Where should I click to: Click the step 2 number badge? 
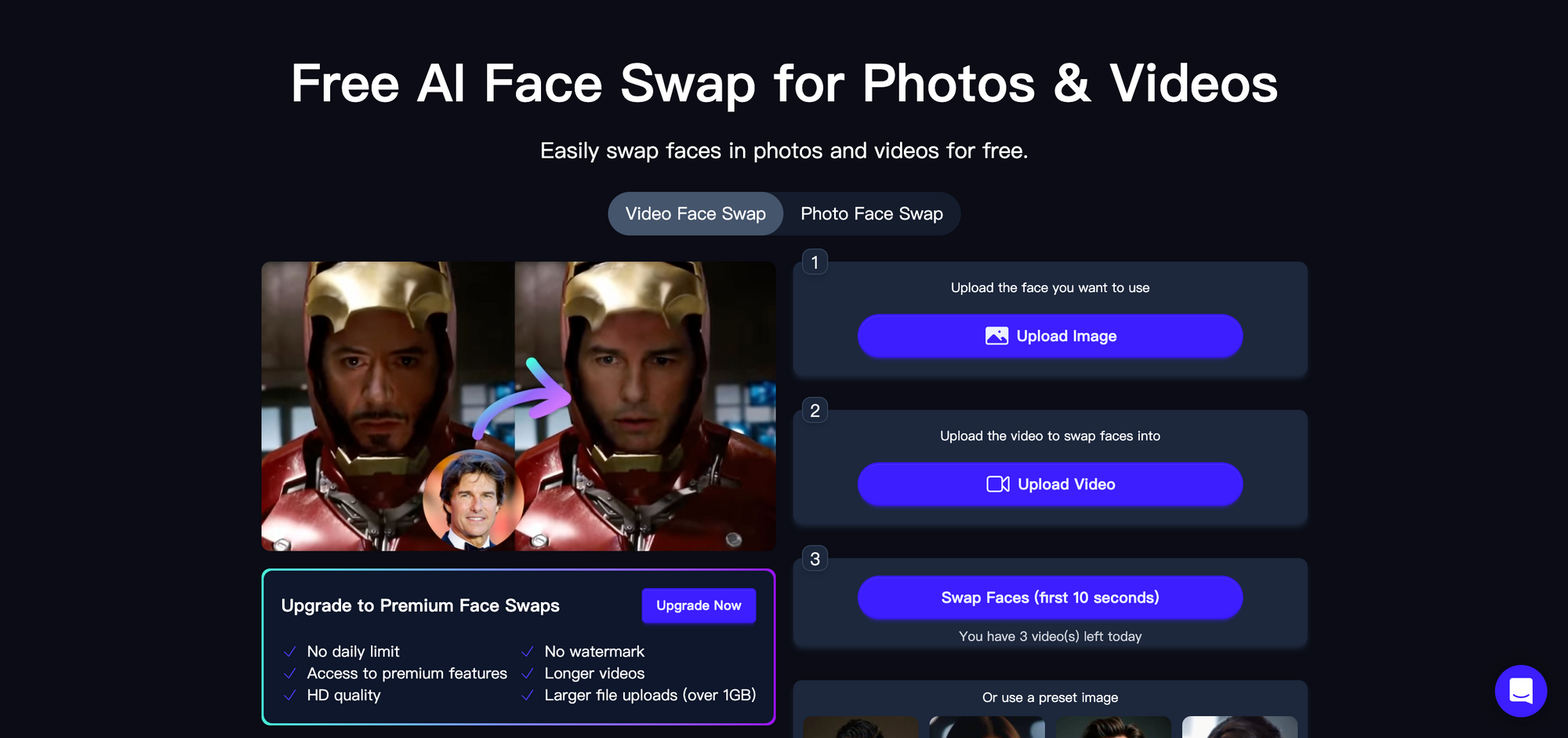coord(815,411)
